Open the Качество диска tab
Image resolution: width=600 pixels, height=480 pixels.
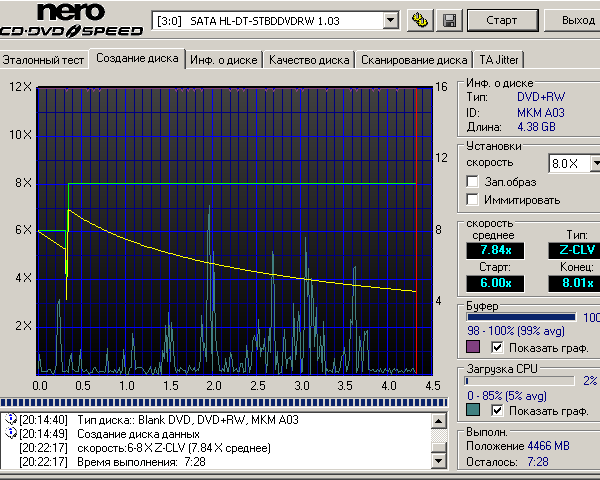pos(309,60)
